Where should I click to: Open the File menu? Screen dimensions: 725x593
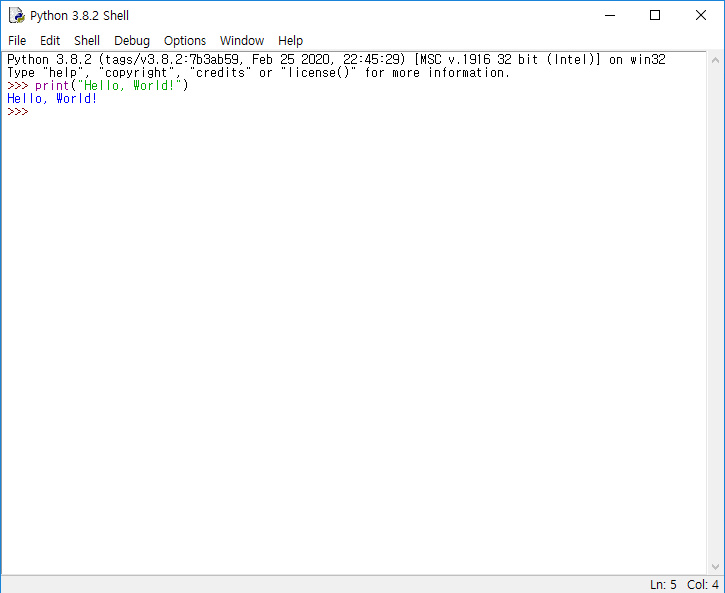click(x=17, y=41)
